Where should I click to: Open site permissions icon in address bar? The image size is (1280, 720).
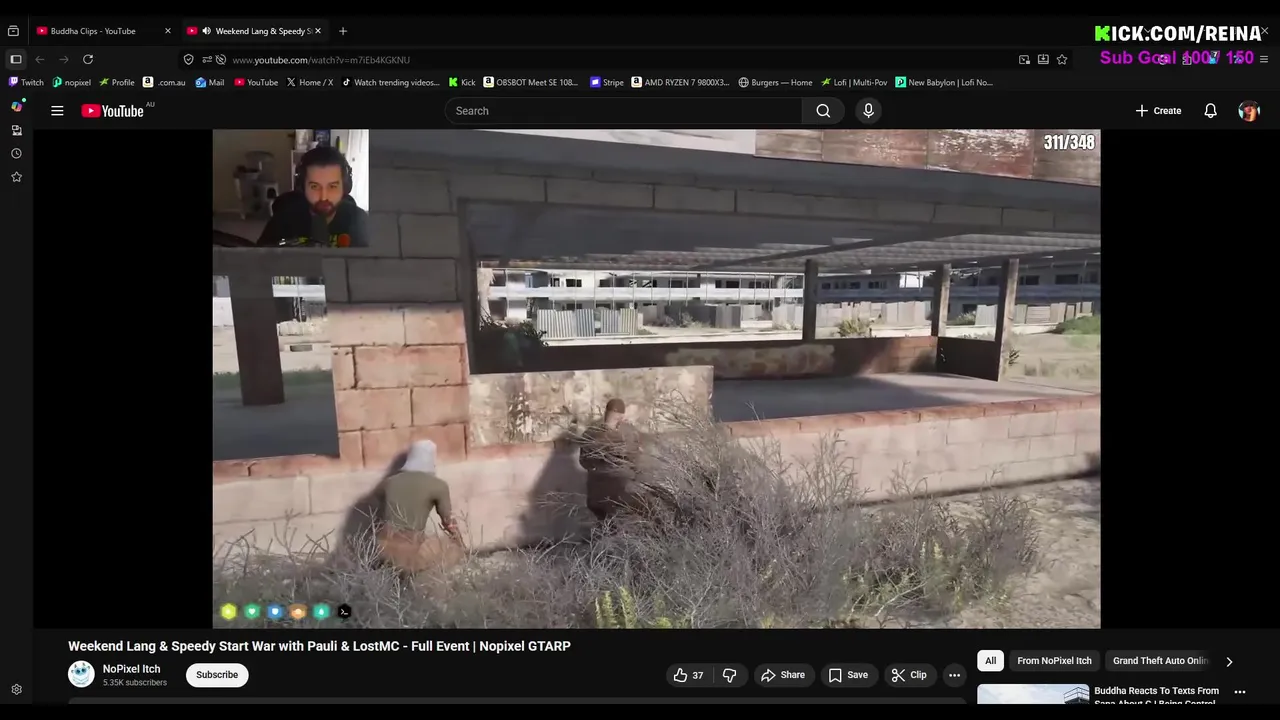click(x=207, y=60)
